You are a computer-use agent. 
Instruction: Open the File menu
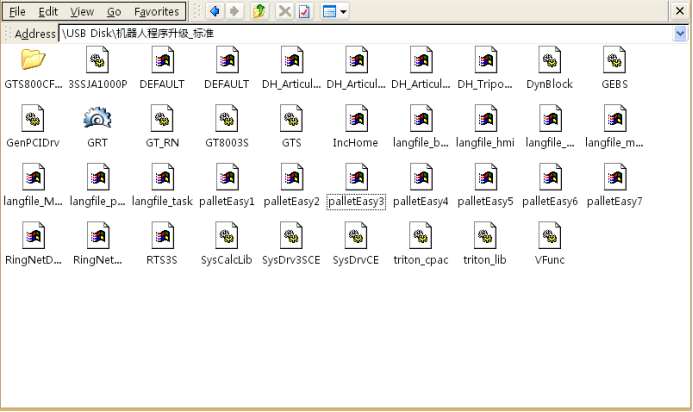pyautogui.click(x=17, y=11)
